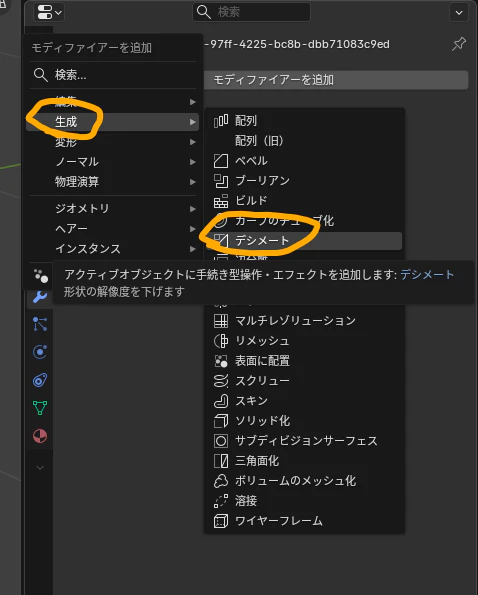Open the editor type selector at top left
This screenshot has height=595, width=478.
point(49,12)
